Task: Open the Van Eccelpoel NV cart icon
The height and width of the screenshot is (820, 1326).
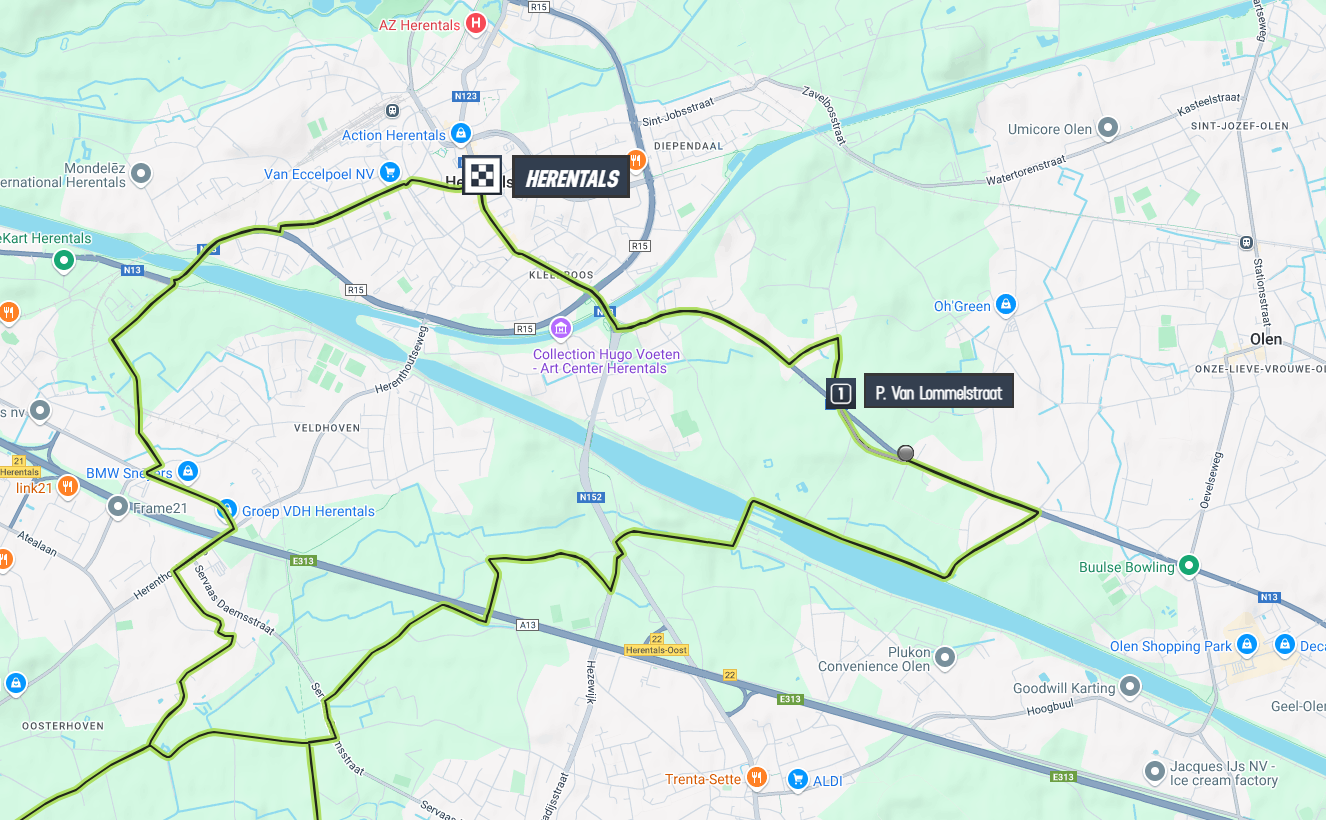Action: (x=389, y=173)
